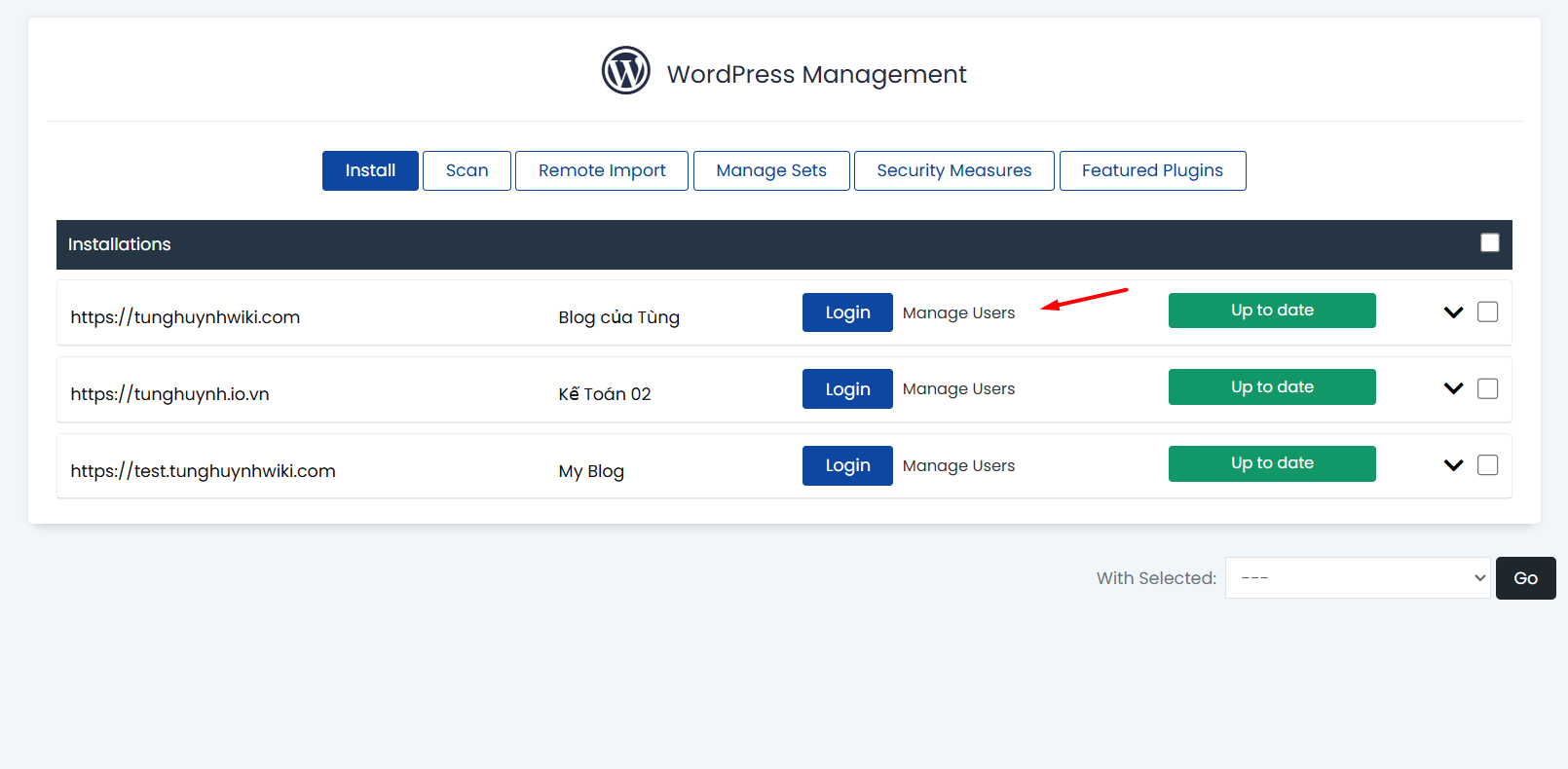Select the Featured Plugins tab

coord(1152,170)
